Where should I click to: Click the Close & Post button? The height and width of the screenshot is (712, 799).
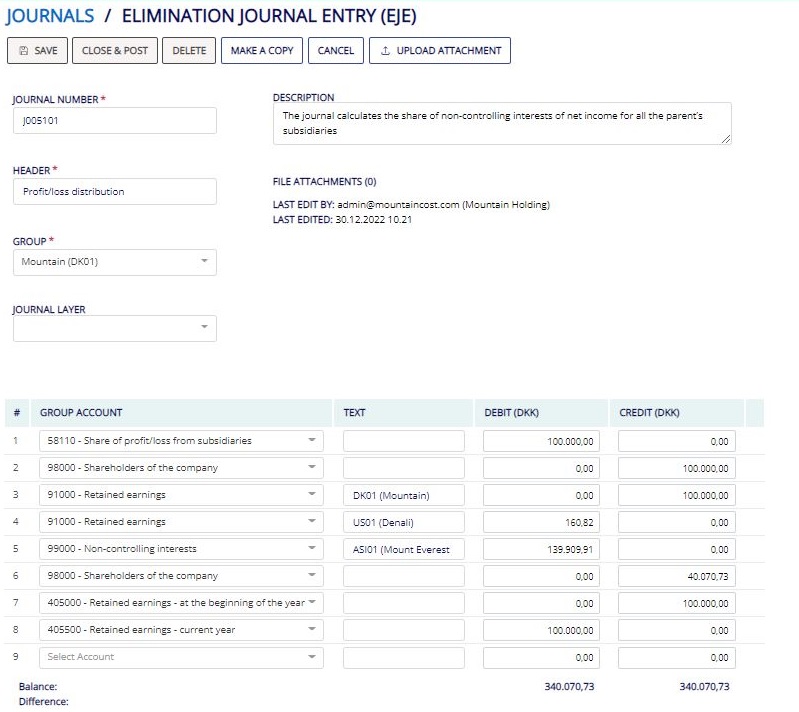(115, 50)
